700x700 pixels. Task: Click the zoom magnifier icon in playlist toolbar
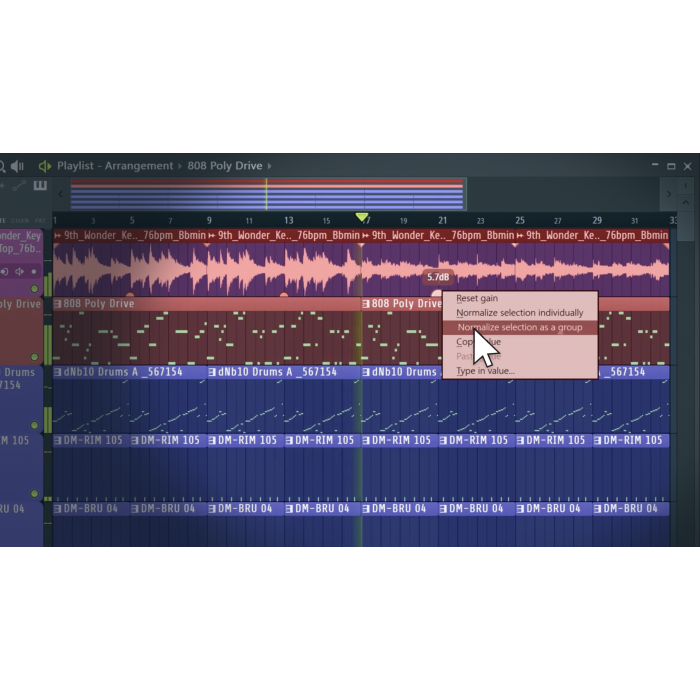(2, 167)
